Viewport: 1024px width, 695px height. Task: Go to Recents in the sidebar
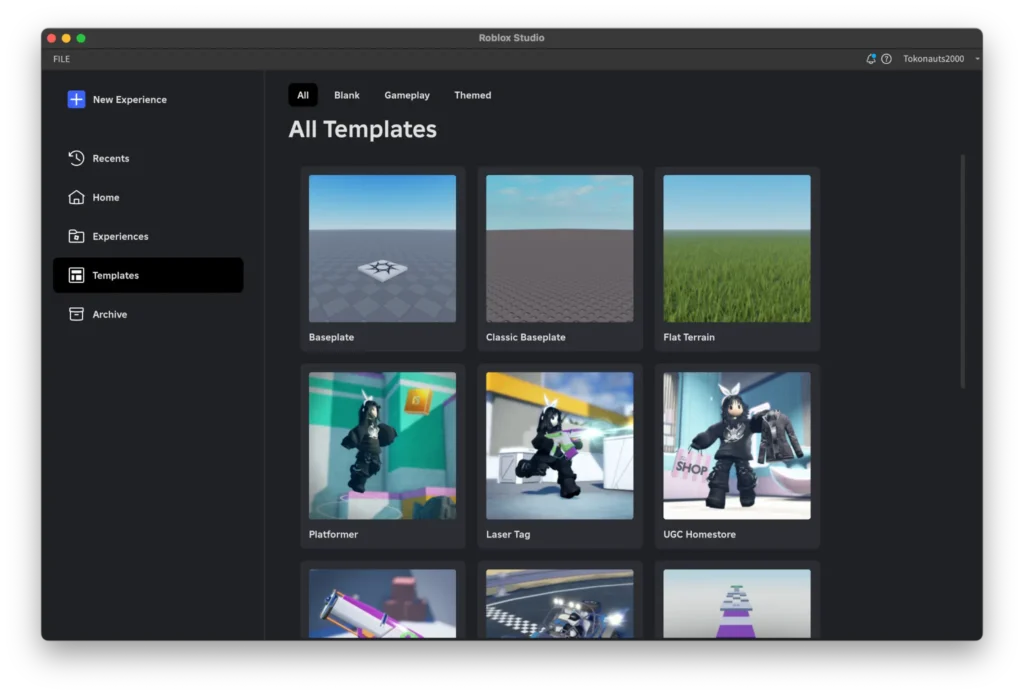(x=148, y=158)
